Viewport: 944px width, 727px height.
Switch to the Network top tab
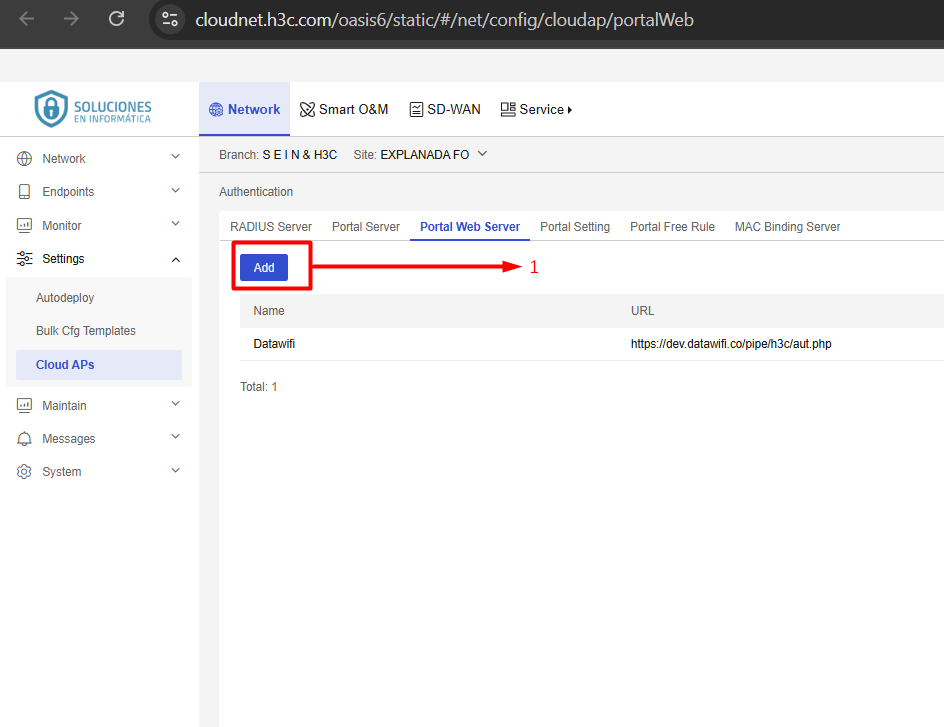click(244, 110)
